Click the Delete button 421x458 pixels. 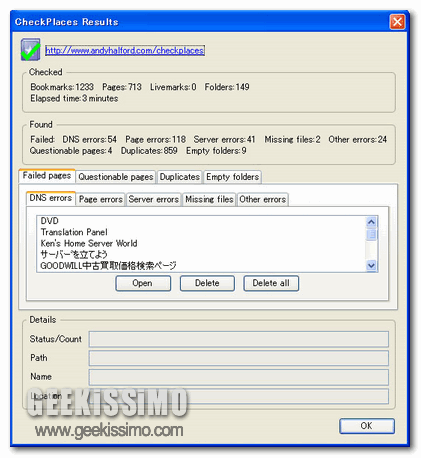[207, 283]
